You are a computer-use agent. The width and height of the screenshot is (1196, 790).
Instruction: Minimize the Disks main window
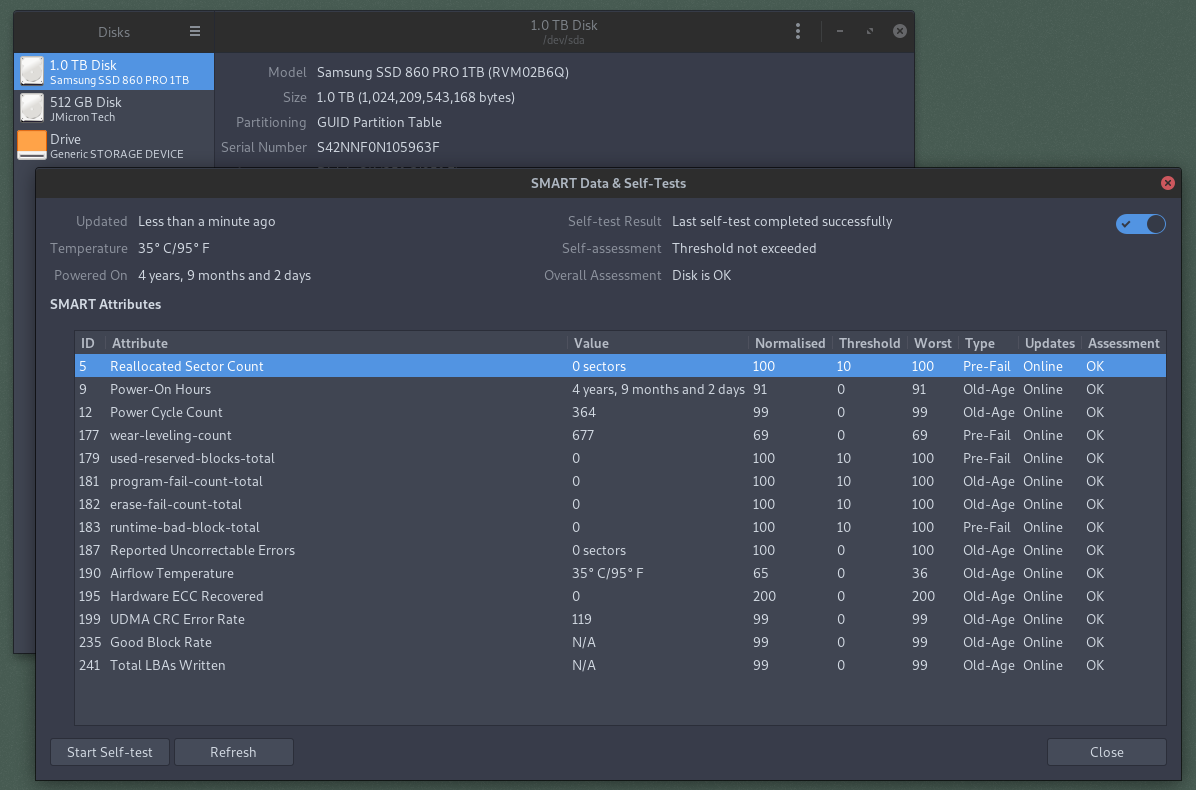[x=840, y=31]
